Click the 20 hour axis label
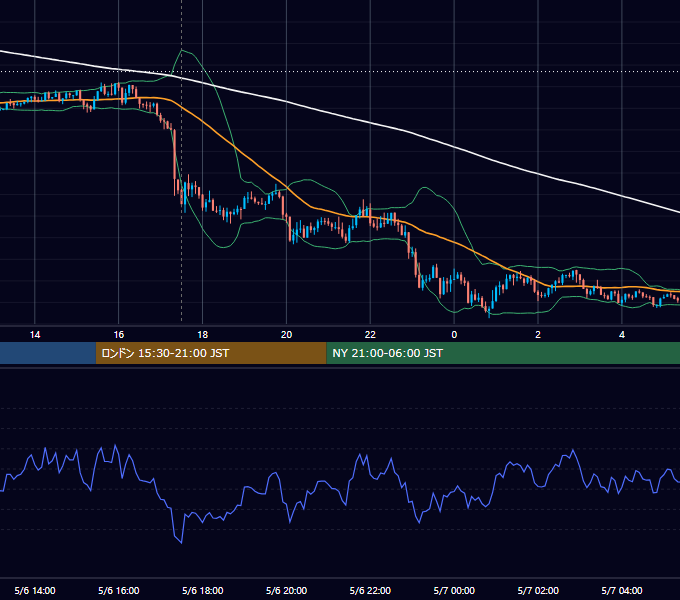The width and height of the screenshot is (680, 600). click(286, 335)
